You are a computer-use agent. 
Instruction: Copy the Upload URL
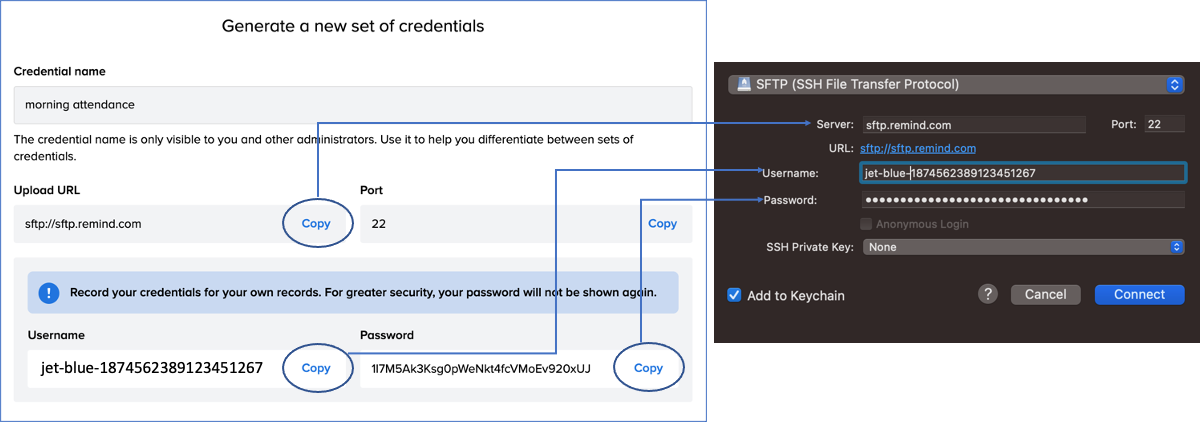point(316,224)
